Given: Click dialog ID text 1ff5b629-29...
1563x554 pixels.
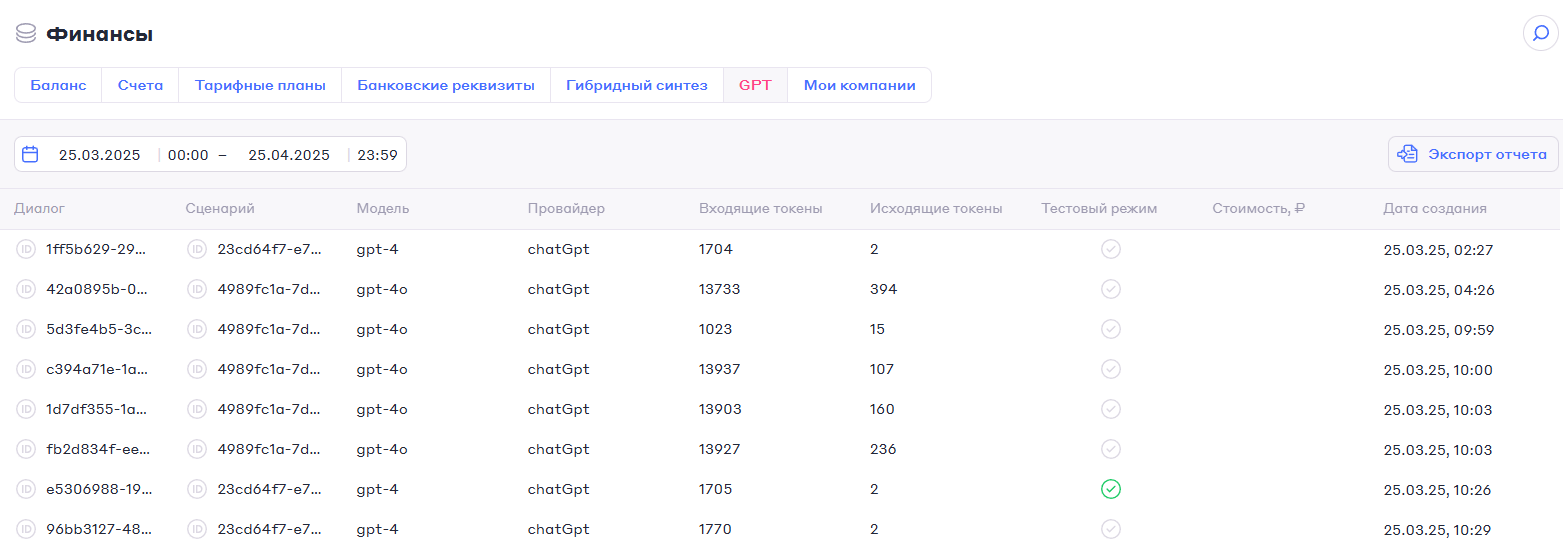Looking at the screenshot, I should [97, 249].
